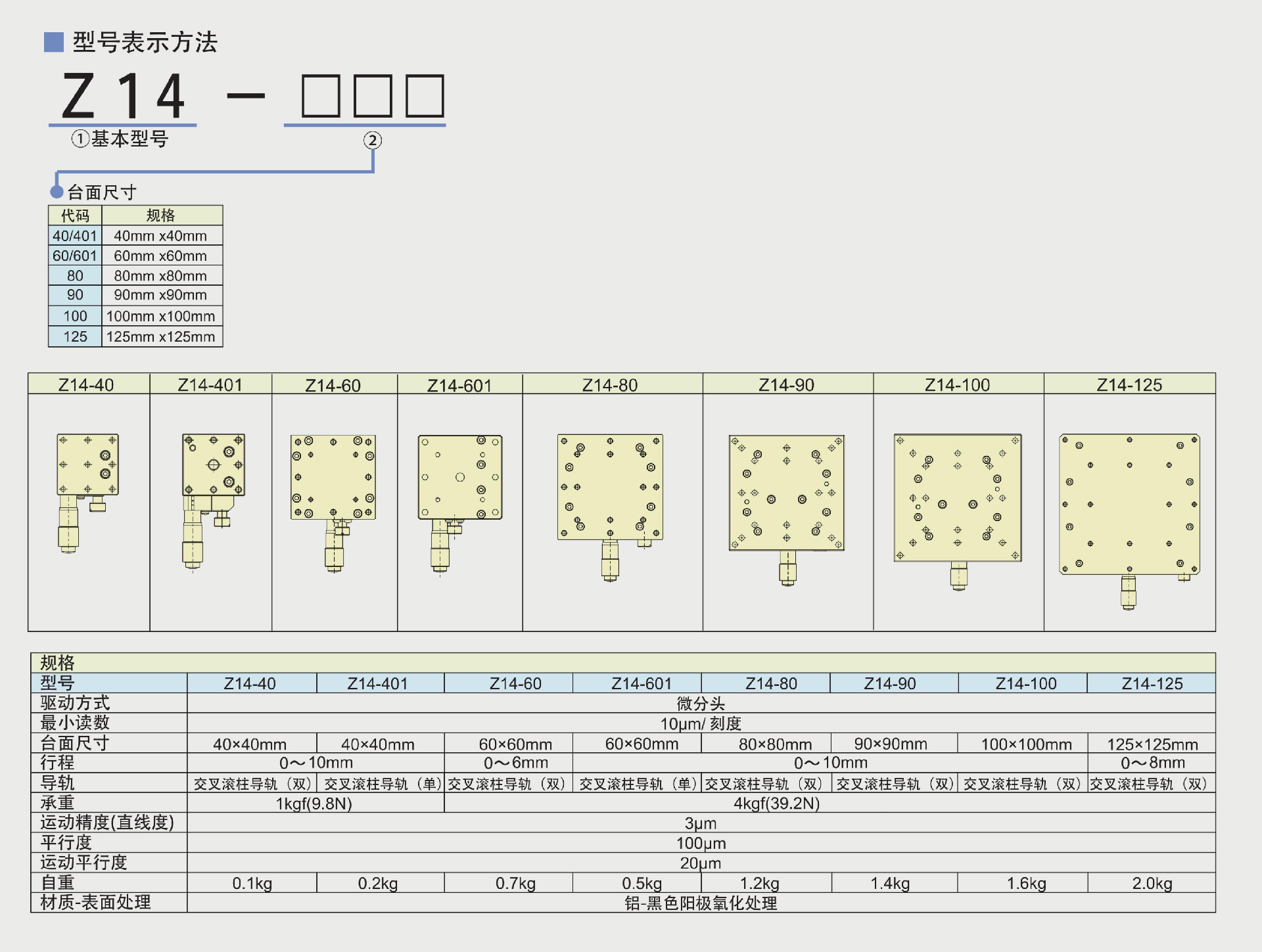Click Z14-601 header in the 规格 table
The height and width of the screenshot is (952, 1262).
tap(641, 684)
